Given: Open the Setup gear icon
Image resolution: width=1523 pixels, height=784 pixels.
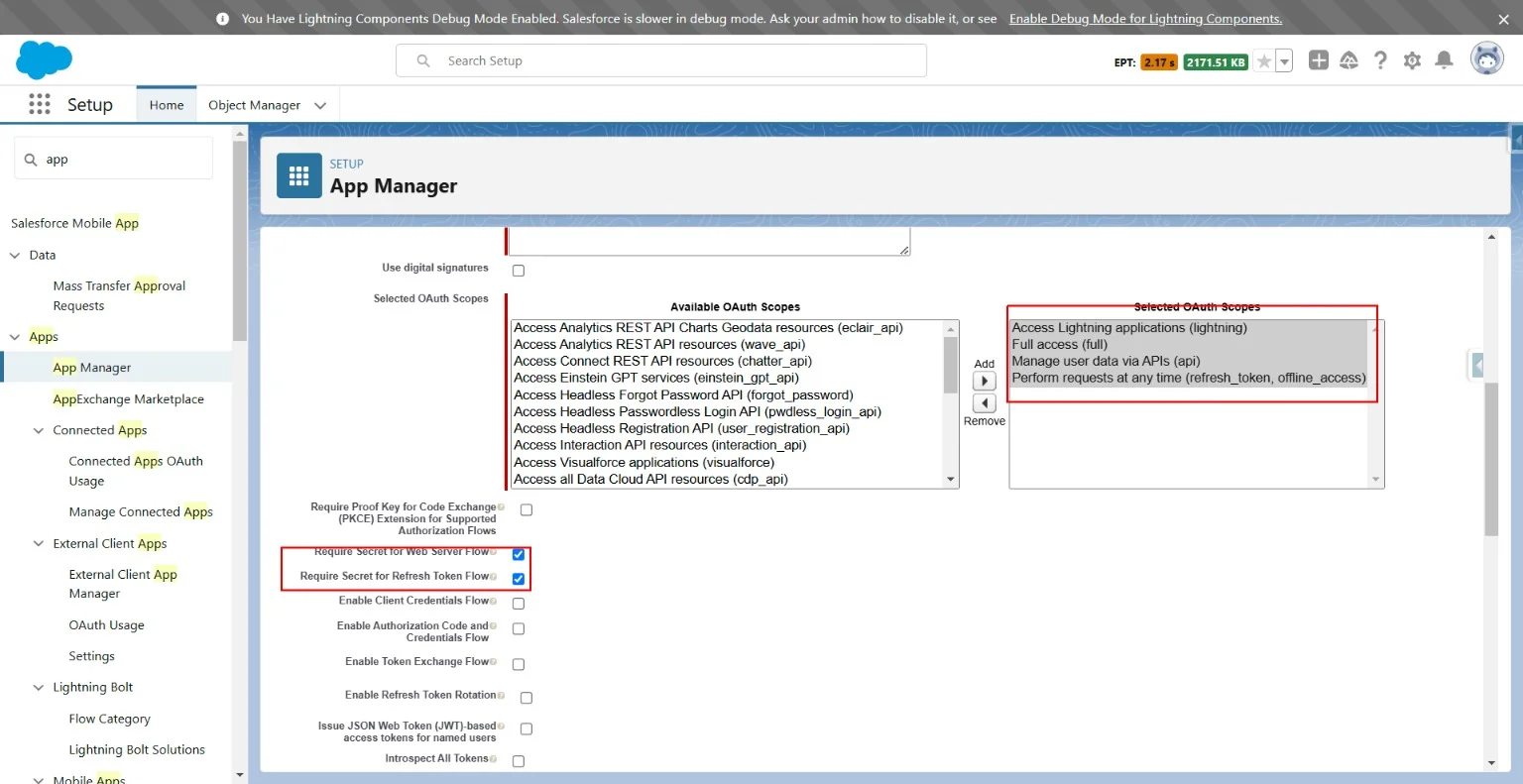Looking at the screenshot, I should 1412,60.
